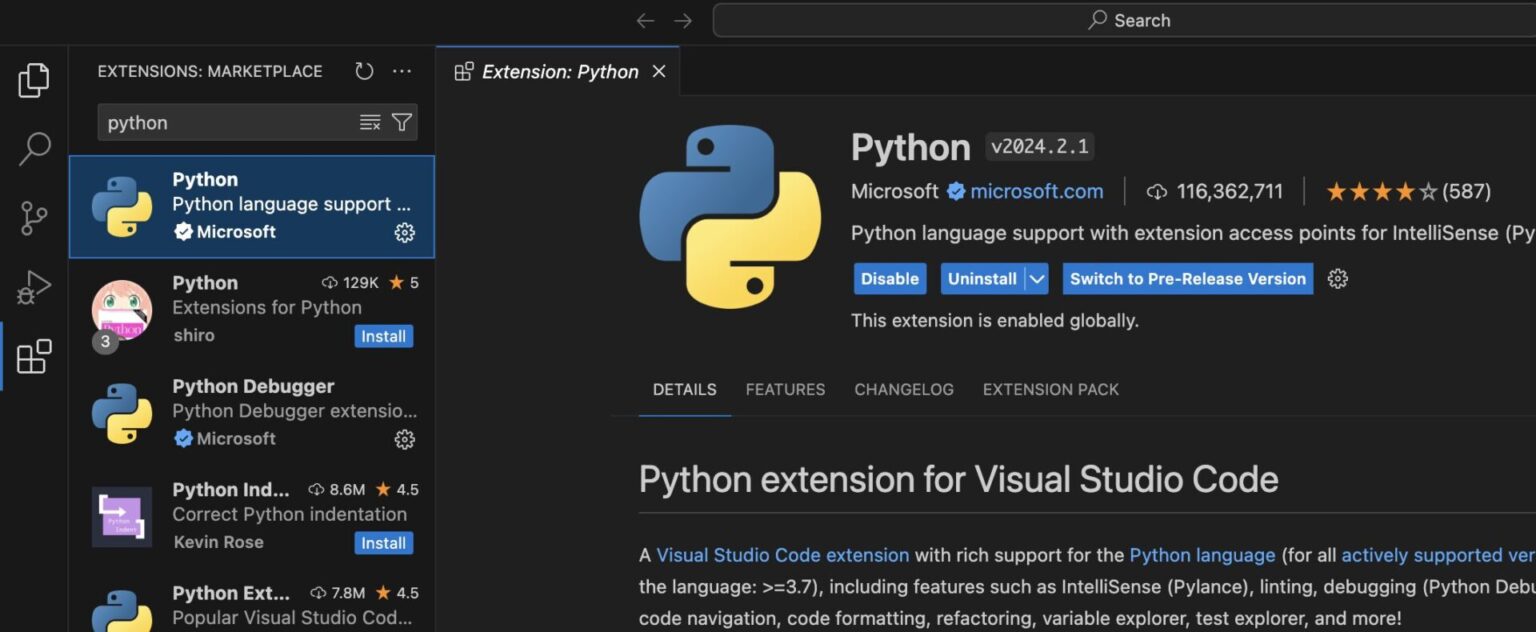1536x632 pixels.
Task: Open the Filter Extensions menu
Action: [400, 121]
